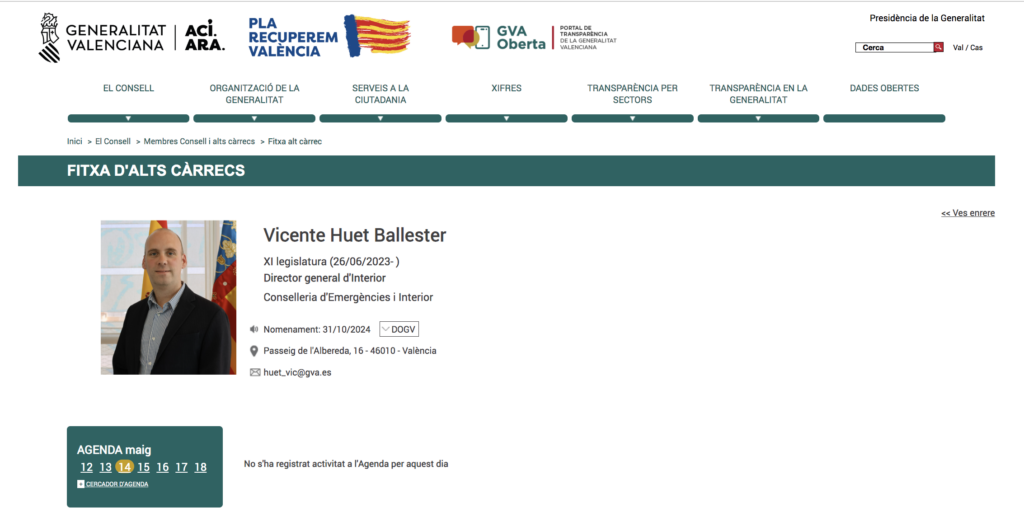Viewport: 1024px width, 517px height.
Task: Click the Membres Consell i alts càrrecs breadcrumb
Action: (199, 141)
